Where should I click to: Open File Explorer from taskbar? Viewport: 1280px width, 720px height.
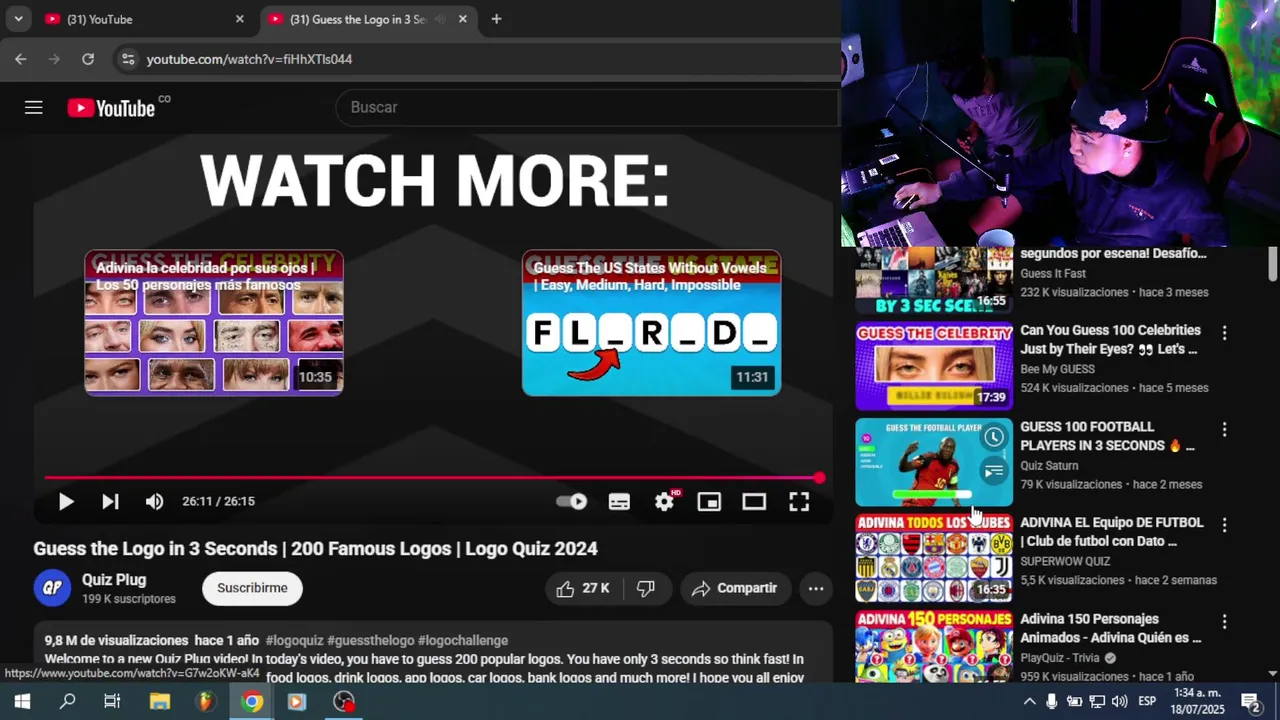point(160,701)
